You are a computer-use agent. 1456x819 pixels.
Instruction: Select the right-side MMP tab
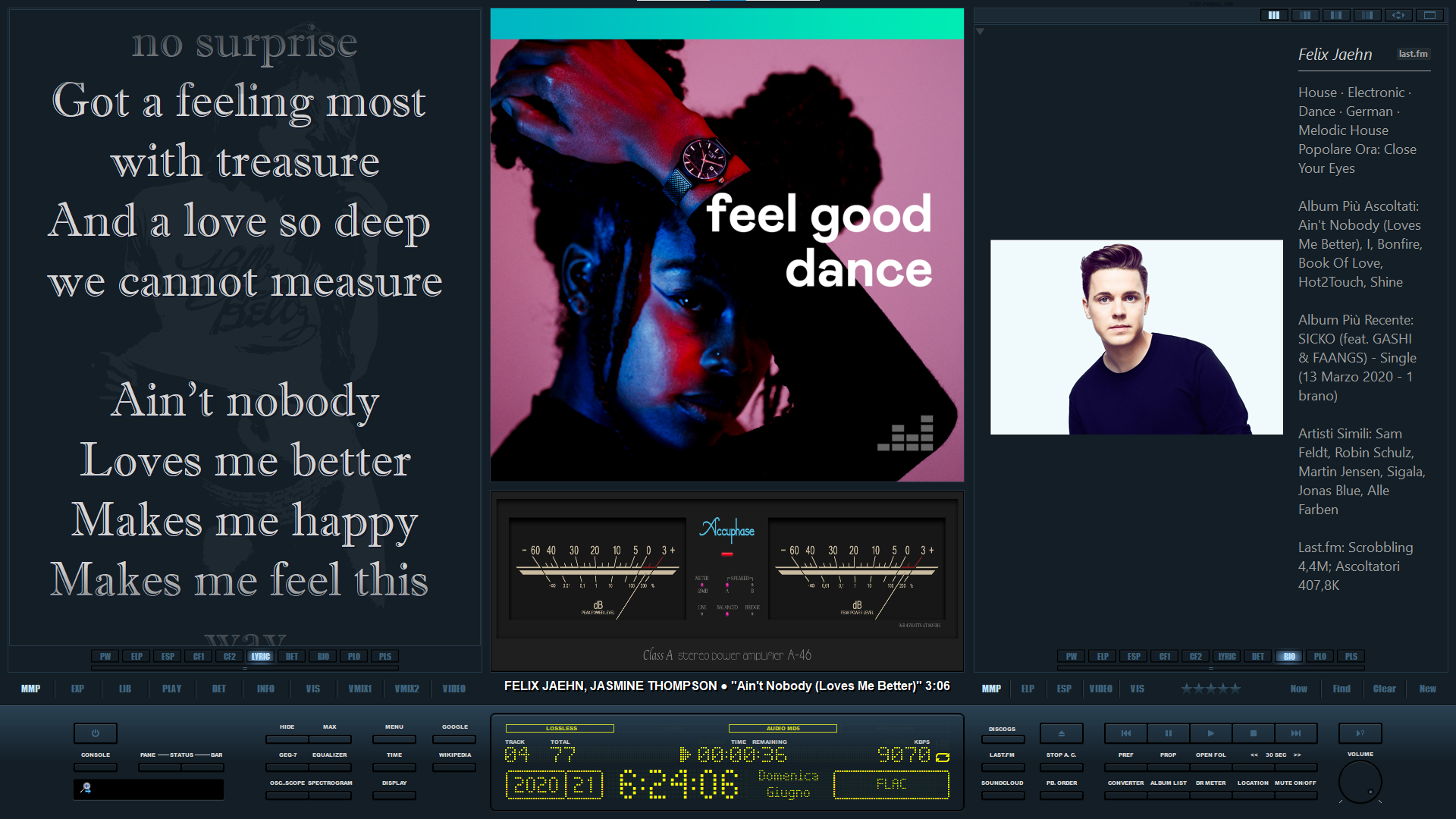pos(991,689)
